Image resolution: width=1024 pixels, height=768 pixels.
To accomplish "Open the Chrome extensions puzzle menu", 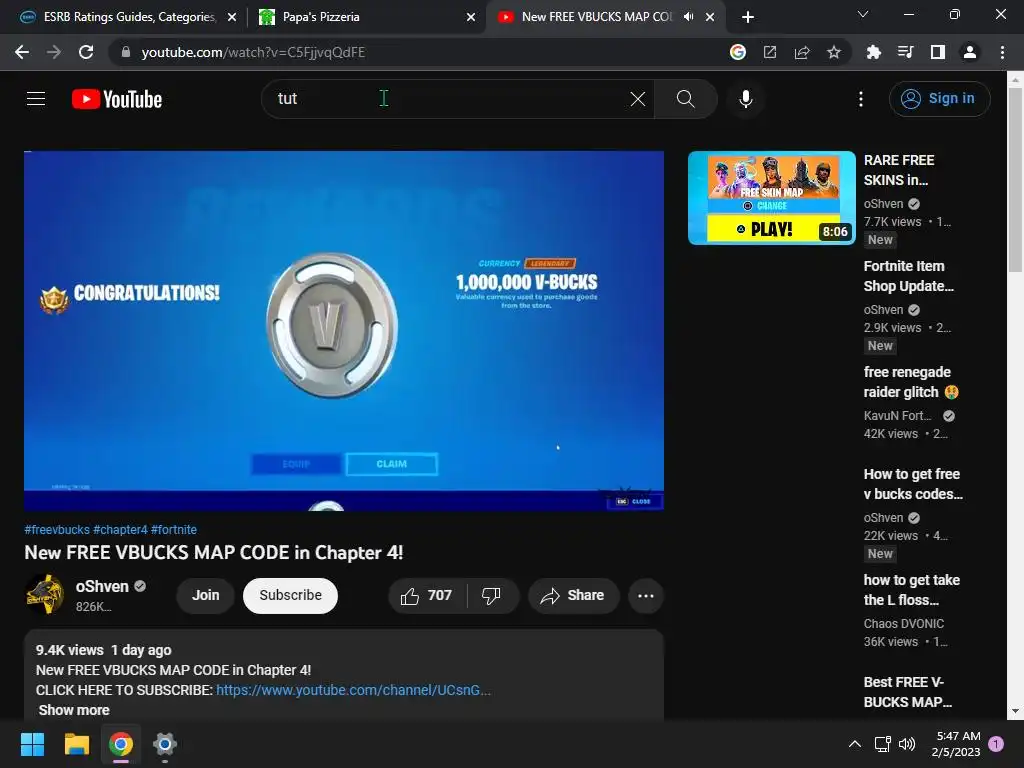I will [x=873, y=52].
